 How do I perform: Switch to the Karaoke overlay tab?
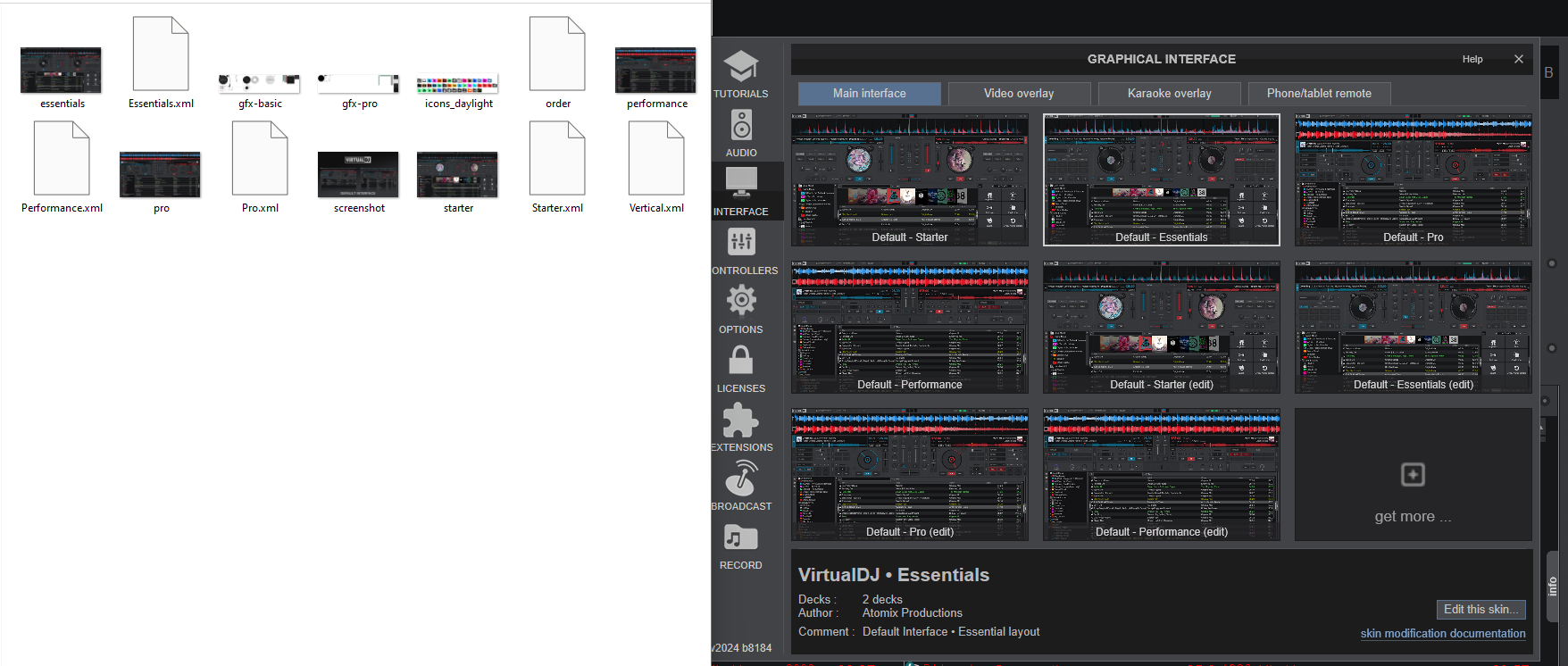[x=1169, y=94]
